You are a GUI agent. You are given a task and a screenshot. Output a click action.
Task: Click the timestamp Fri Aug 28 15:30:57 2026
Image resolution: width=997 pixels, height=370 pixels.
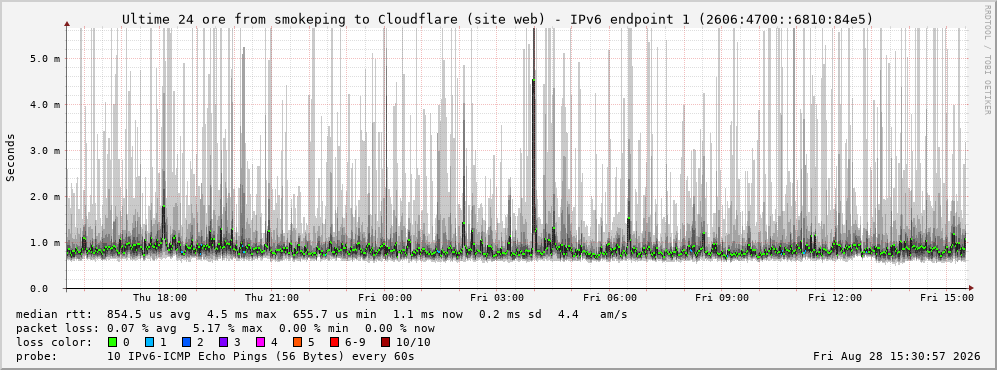tap(897, 356)
